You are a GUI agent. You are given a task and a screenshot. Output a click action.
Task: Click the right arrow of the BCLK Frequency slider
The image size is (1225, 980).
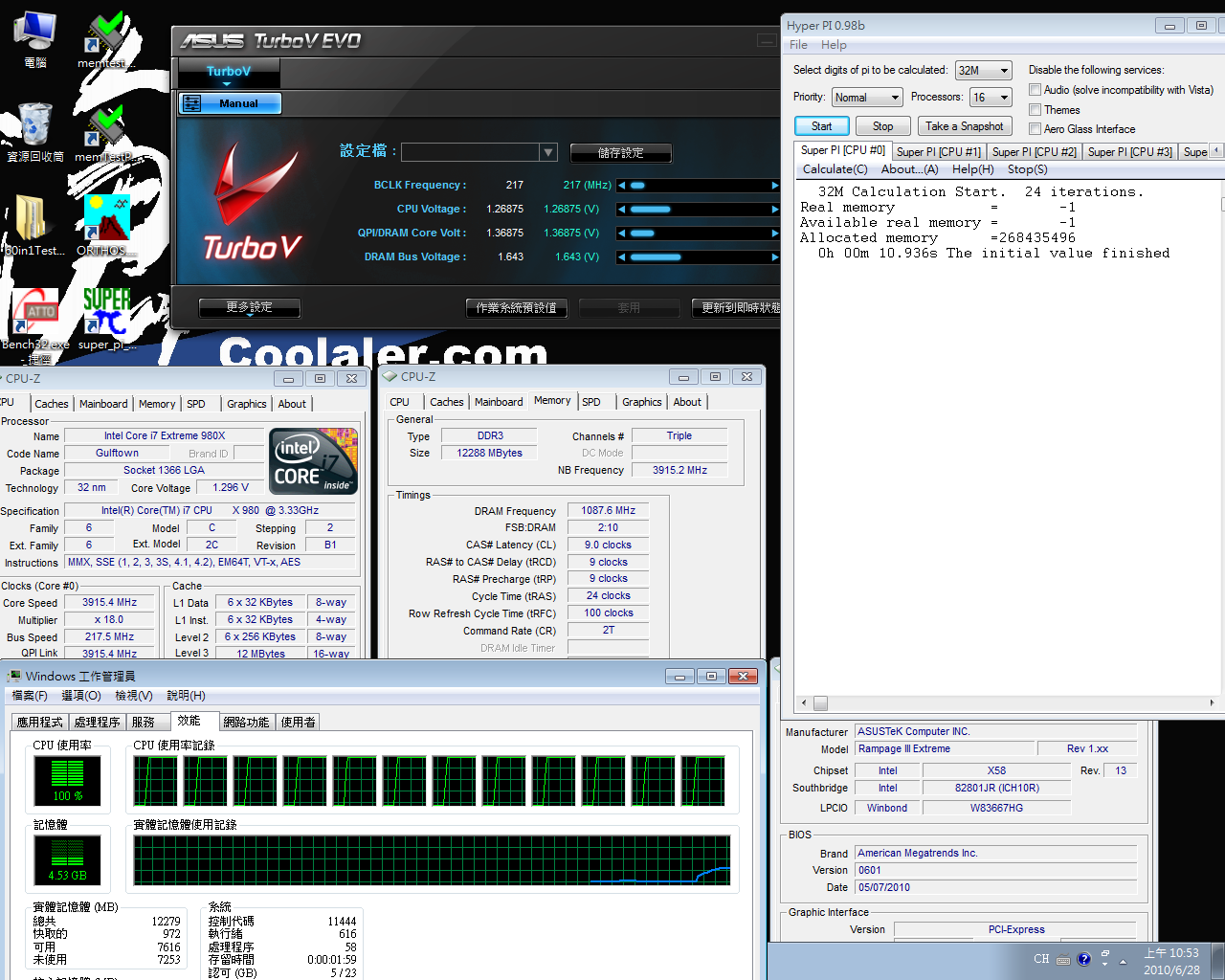pos(774,185)
